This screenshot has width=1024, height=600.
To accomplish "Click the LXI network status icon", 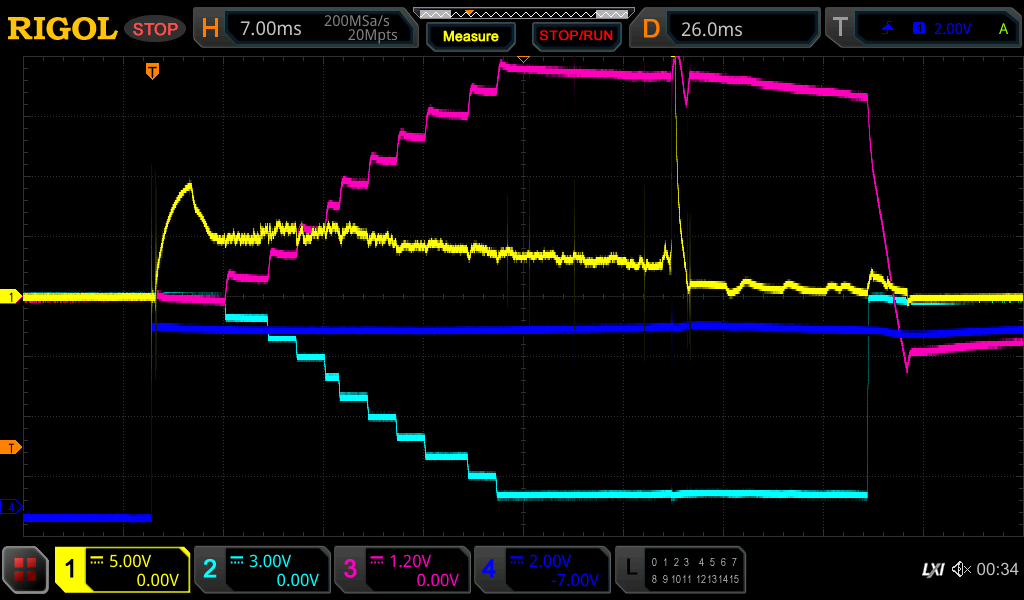I will pos(932,570).
